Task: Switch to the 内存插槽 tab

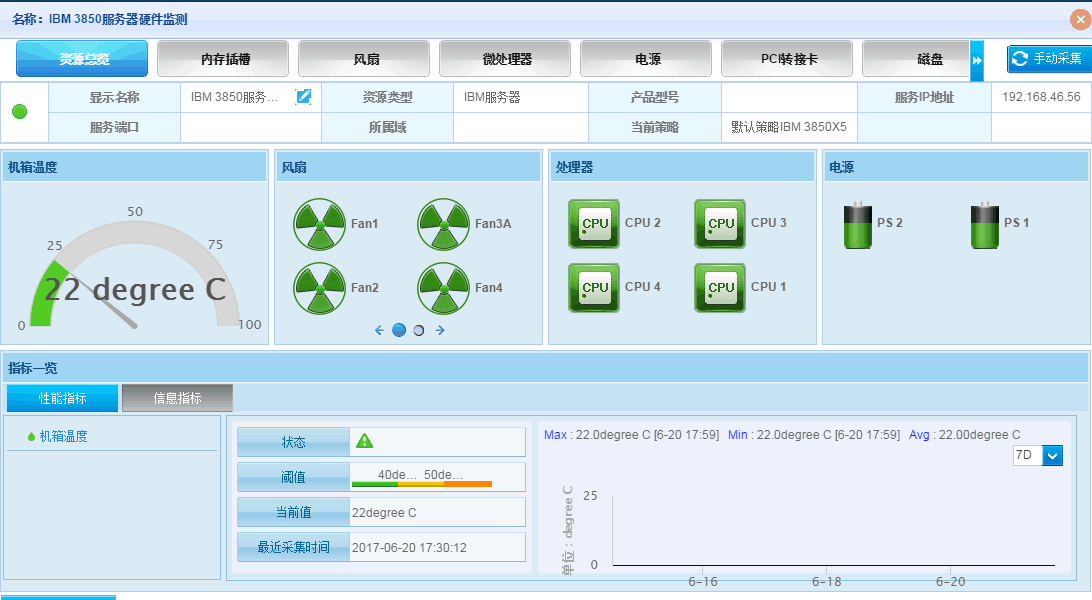Action: click(x=223, y=59)
